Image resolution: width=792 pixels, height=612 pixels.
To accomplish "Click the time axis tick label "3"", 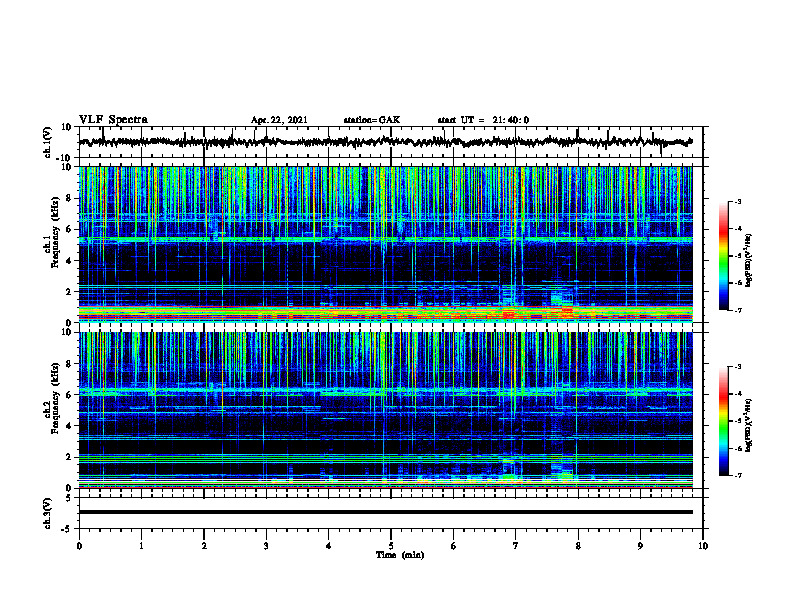I will [x=266, y=546].
